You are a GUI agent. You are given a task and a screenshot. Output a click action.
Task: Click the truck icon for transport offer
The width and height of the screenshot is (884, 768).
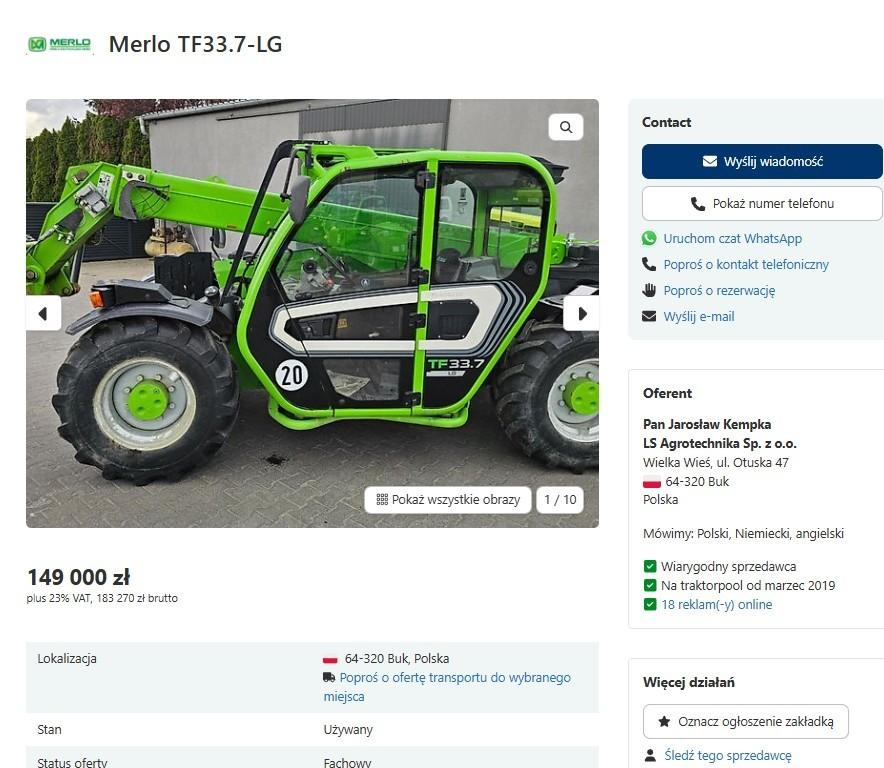(329, 677)
